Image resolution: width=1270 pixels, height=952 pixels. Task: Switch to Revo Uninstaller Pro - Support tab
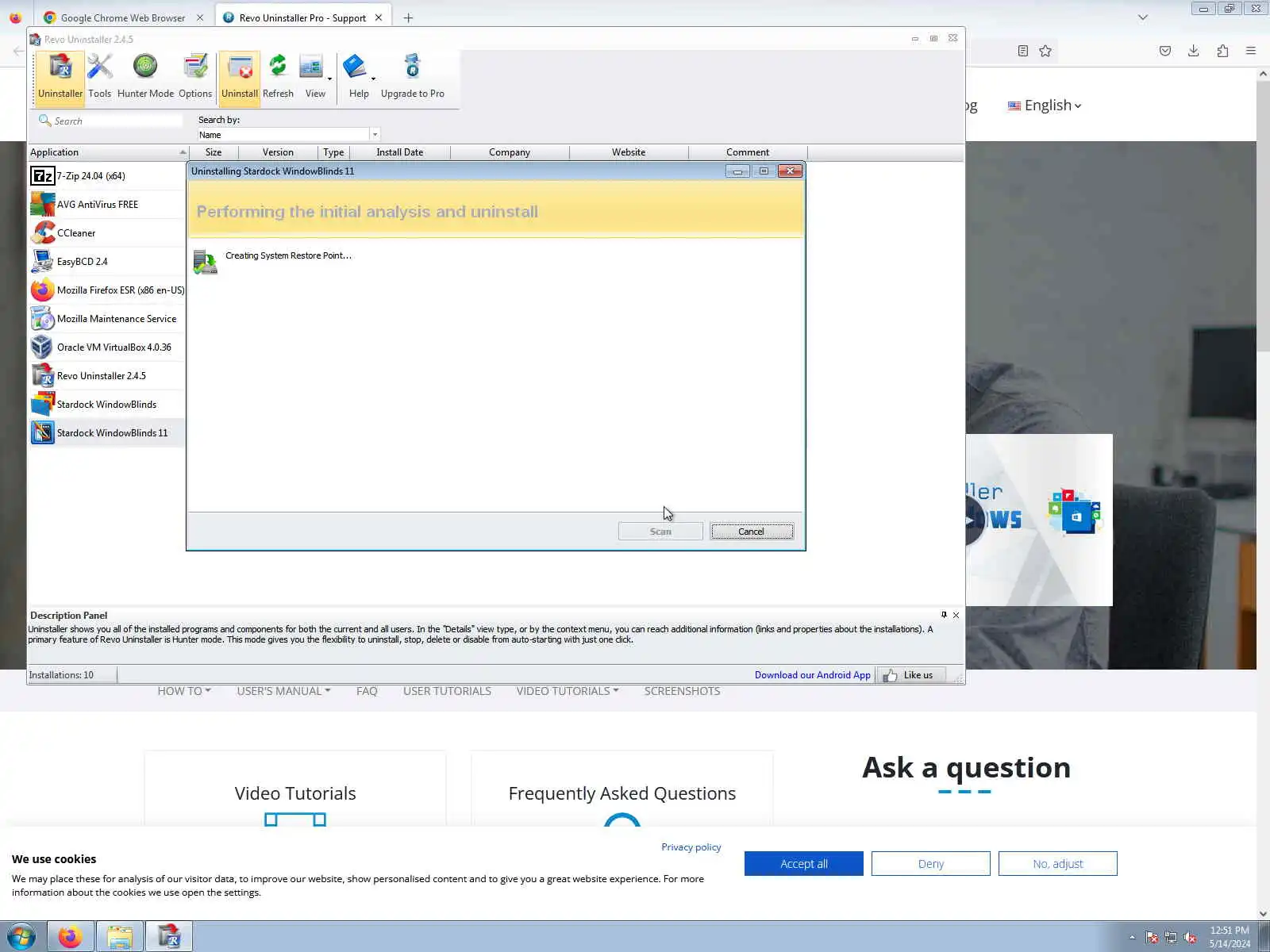click(x=302, y=17)
